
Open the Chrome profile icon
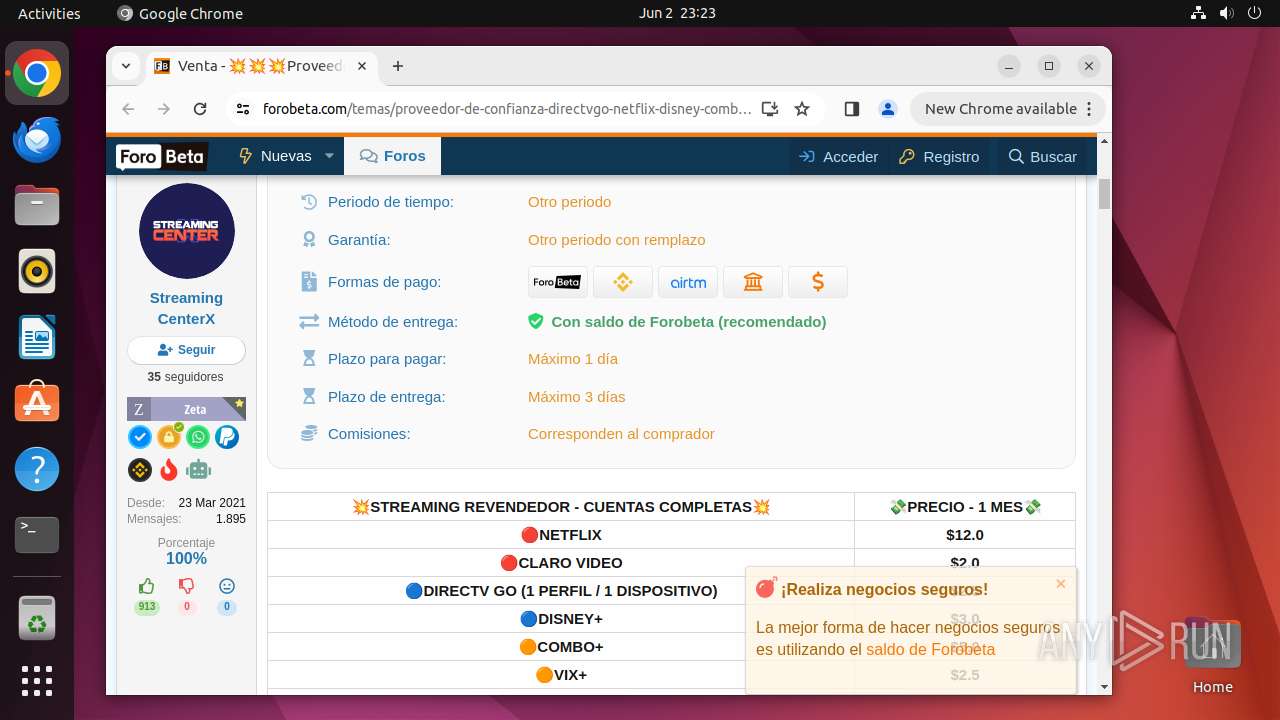(x=887, y=109)
